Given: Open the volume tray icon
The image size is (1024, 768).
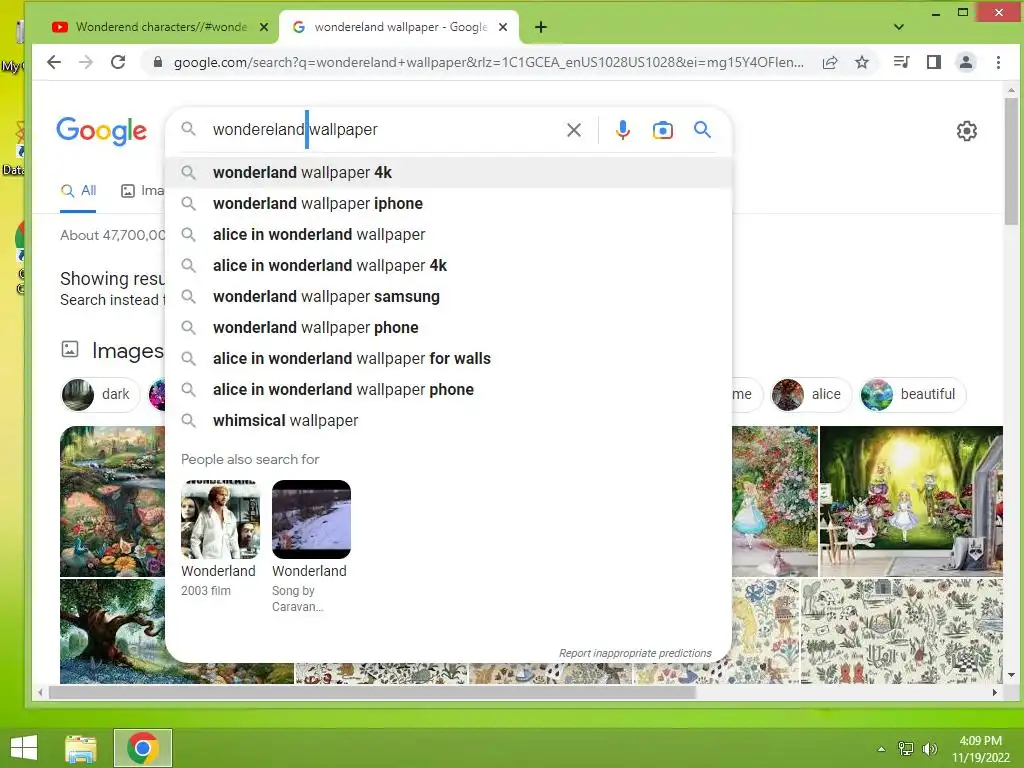Looking at the screenshot, I should click(930, 749).
